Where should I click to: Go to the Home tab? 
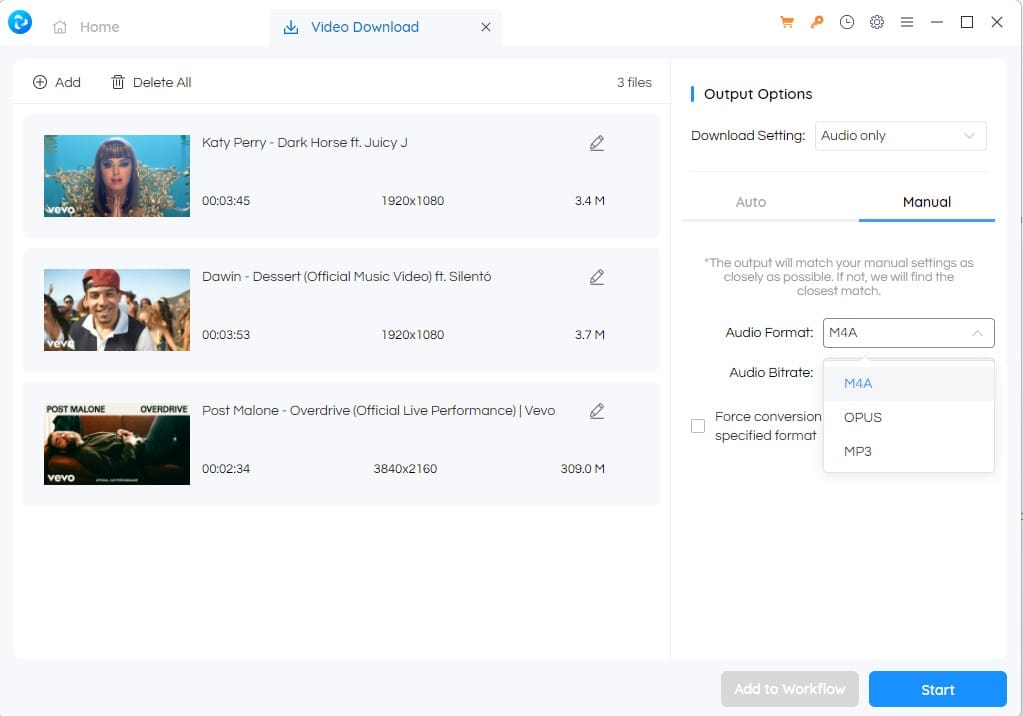tap(87, 27)
